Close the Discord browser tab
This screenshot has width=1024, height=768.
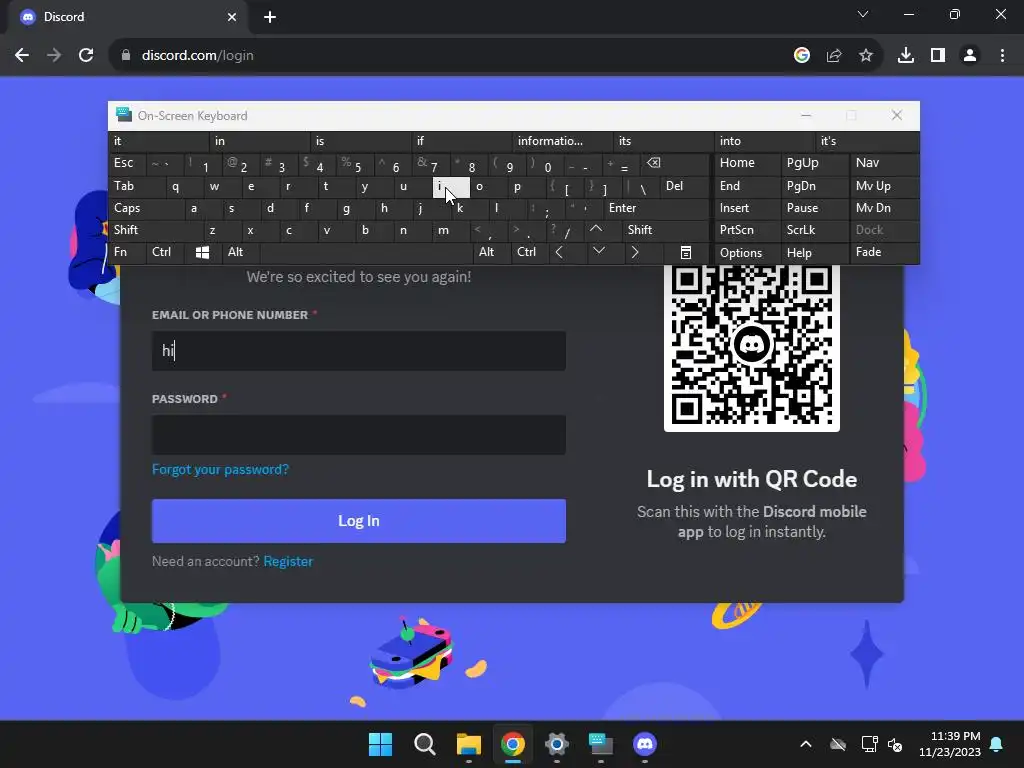[x=232, y=17]
